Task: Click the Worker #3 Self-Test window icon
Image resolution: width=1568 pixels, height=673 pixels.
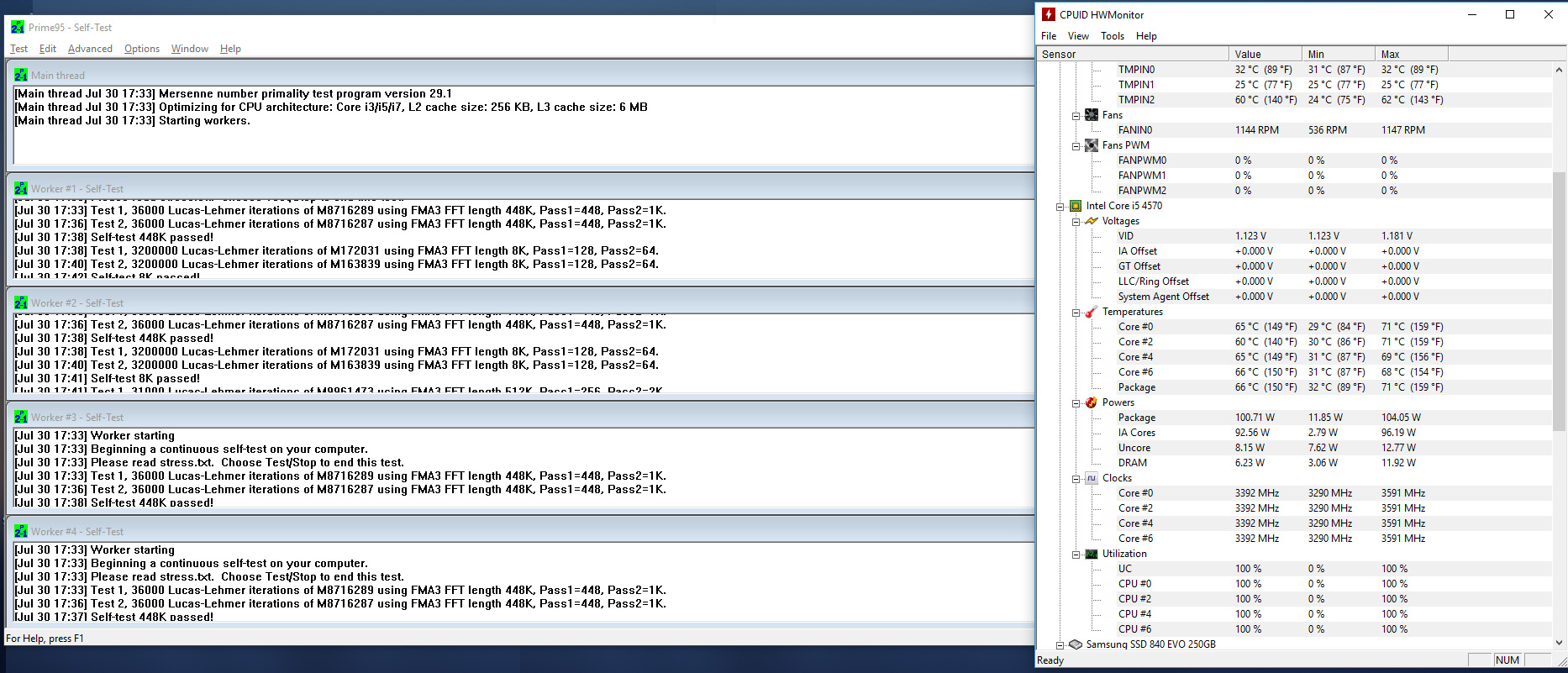Action: pos(21,418)
